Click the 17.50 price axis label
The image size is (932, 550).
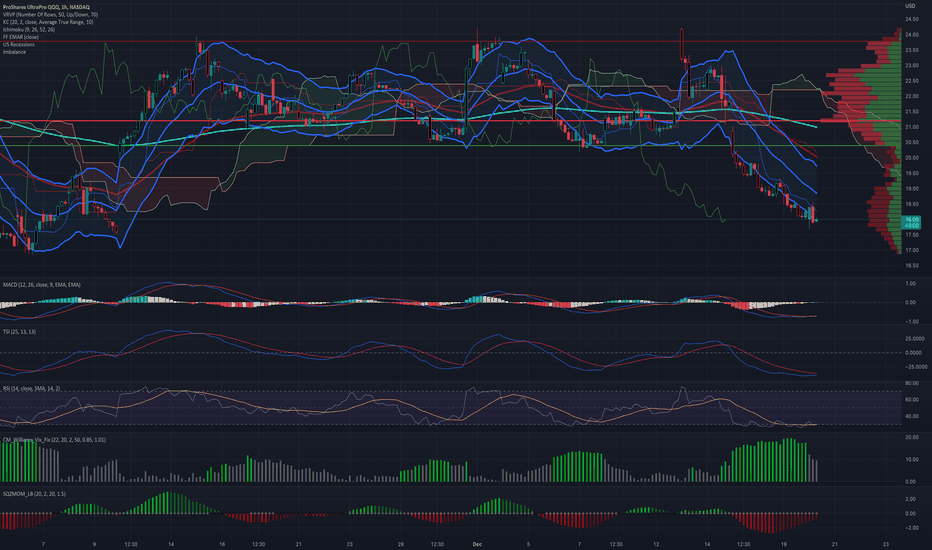point(912,235)
